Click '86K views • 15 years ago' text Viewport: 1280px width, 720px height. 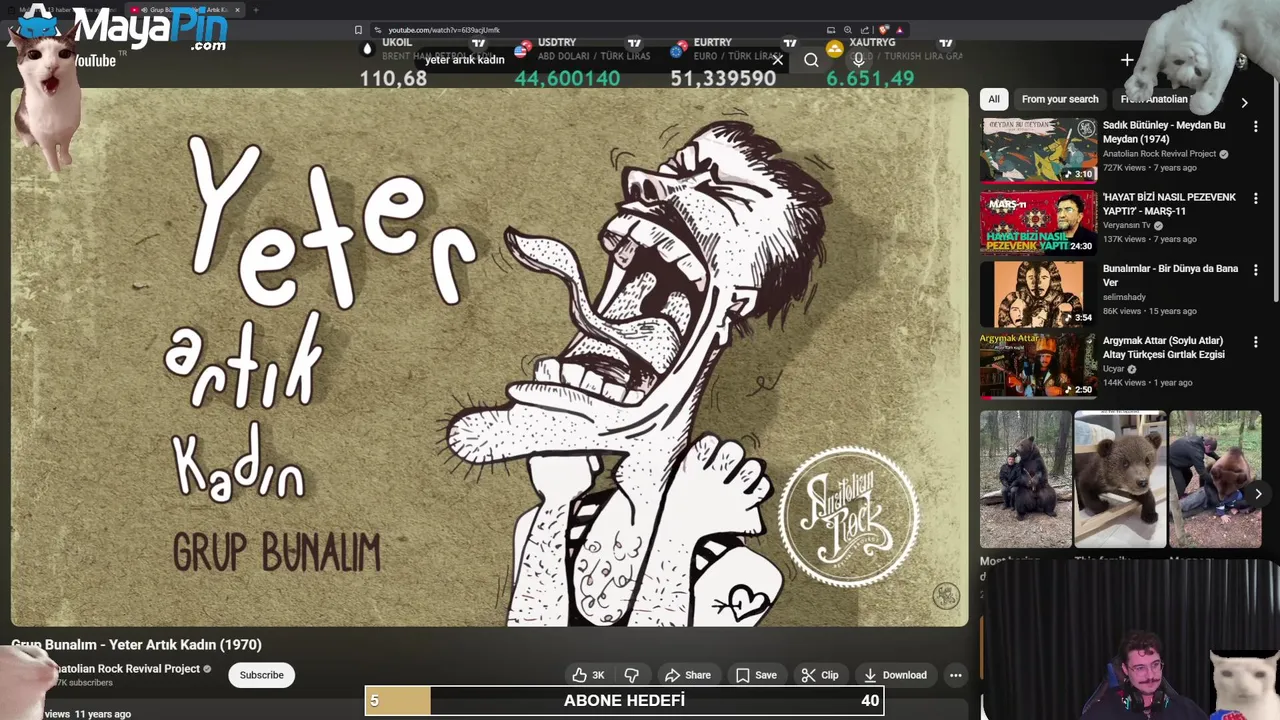(1149, 311)
